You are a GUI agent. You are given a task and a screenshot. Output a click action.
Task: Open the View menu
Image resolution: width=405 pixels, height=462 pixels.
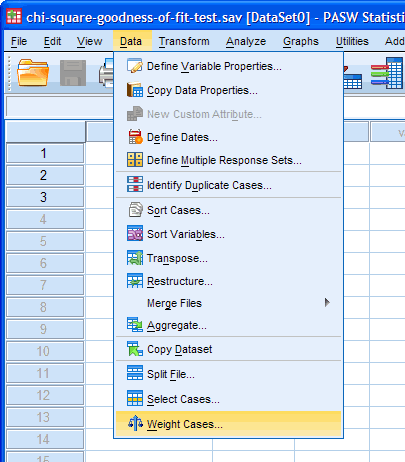pos(89,41)
